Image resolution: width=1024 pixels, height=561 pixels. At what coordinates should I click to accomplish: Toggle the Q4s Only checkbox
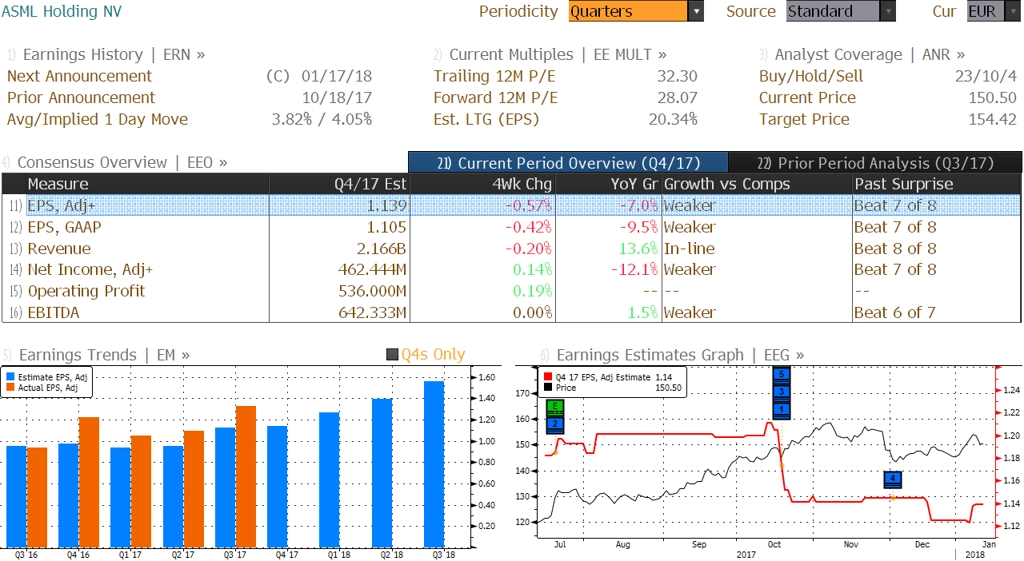coord(392,355)
